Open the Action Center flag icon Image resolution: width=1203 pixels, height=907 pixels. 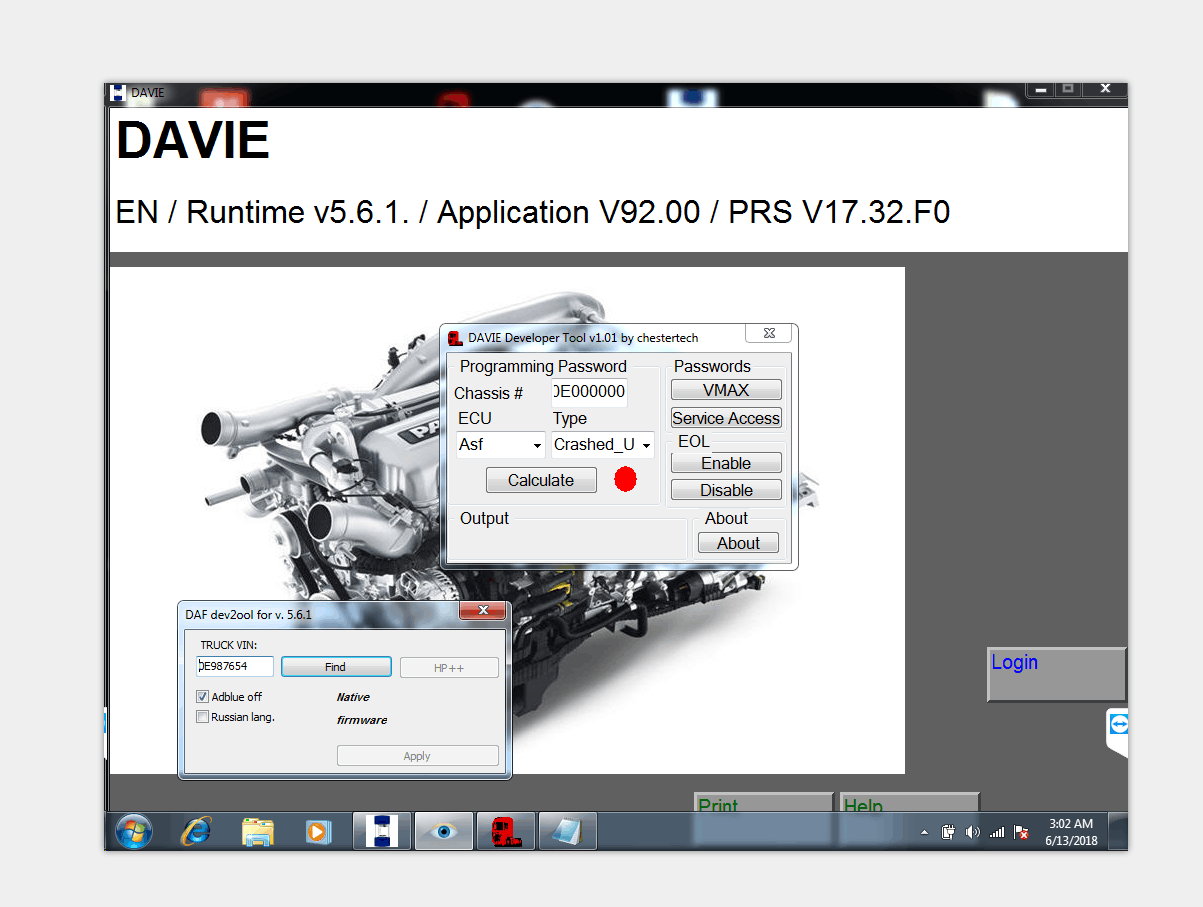(1022, 832)
